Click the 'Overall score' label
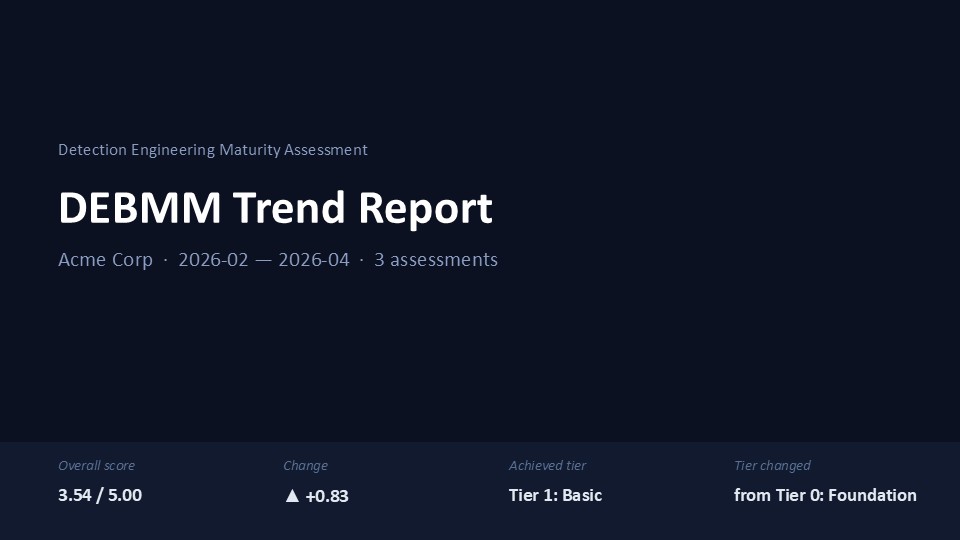Image resolution: width=960 pixels, height=540 pixels. (x=96, y=465)
